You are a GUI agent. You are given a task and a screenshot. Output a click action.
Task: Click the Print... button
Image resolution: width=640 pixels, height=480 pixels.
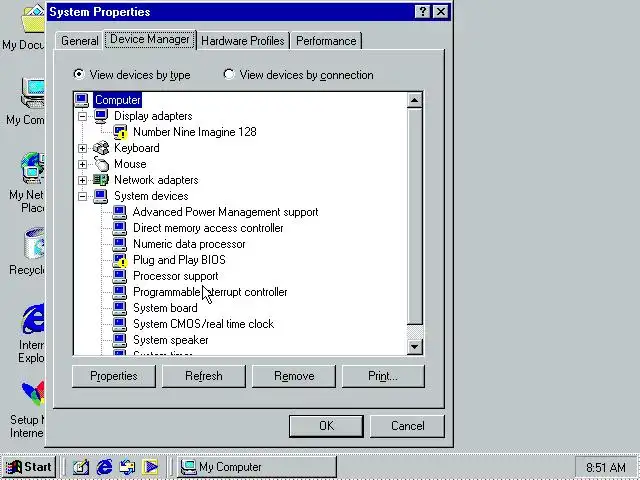pos(383,376)
